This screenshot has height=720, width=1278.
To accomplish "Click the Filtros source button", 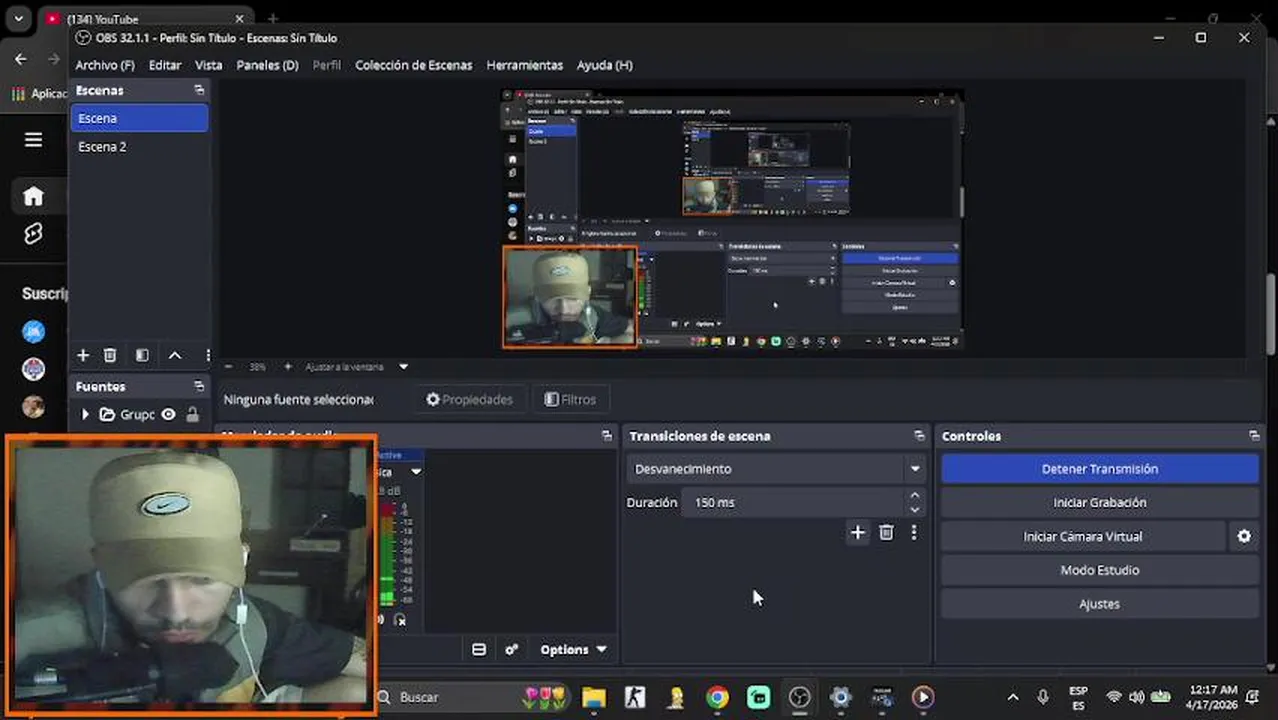I will point(570,399).
